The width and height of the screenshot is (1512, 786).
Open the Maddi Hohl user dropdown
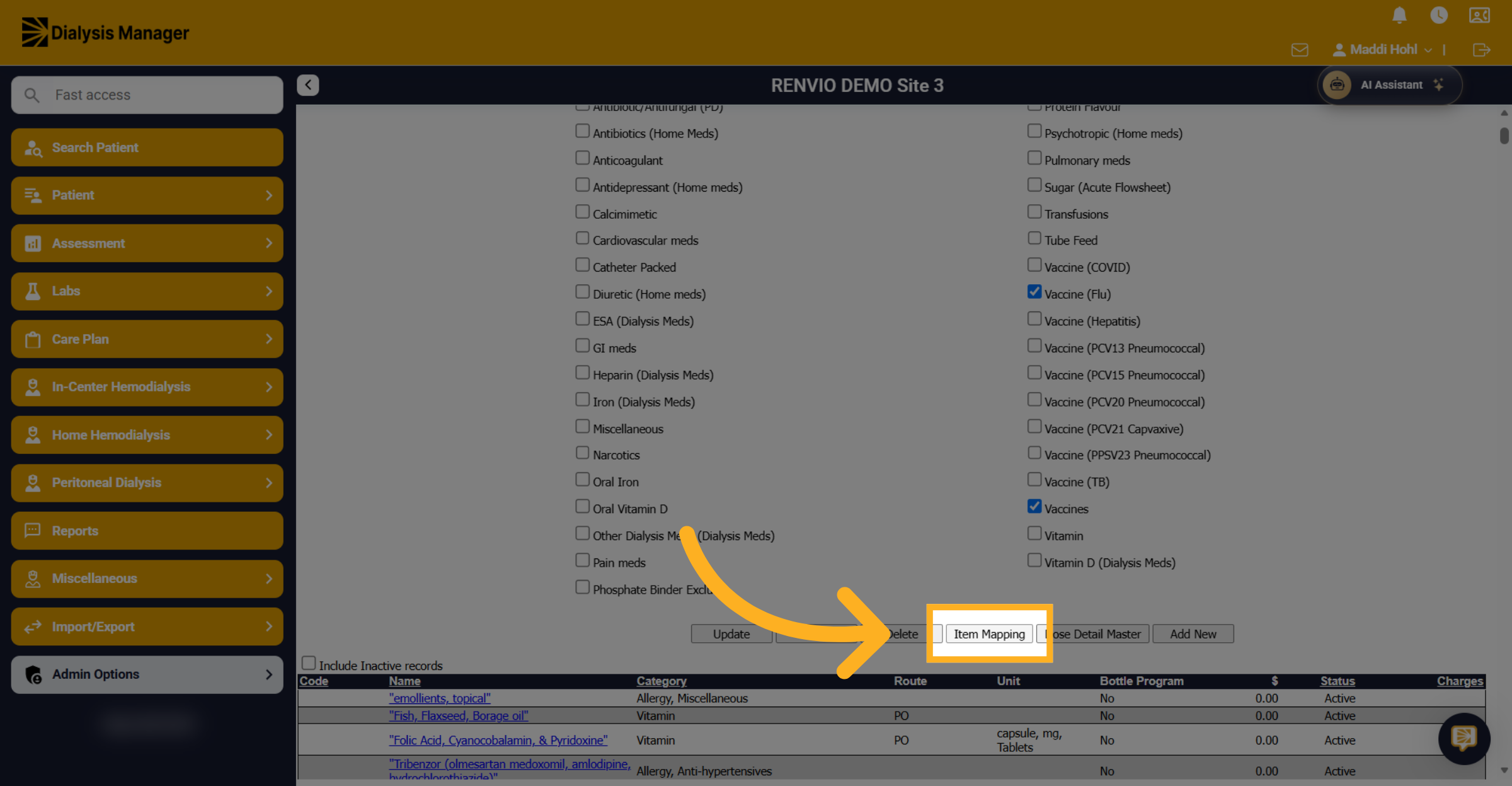pos(1382,50)
